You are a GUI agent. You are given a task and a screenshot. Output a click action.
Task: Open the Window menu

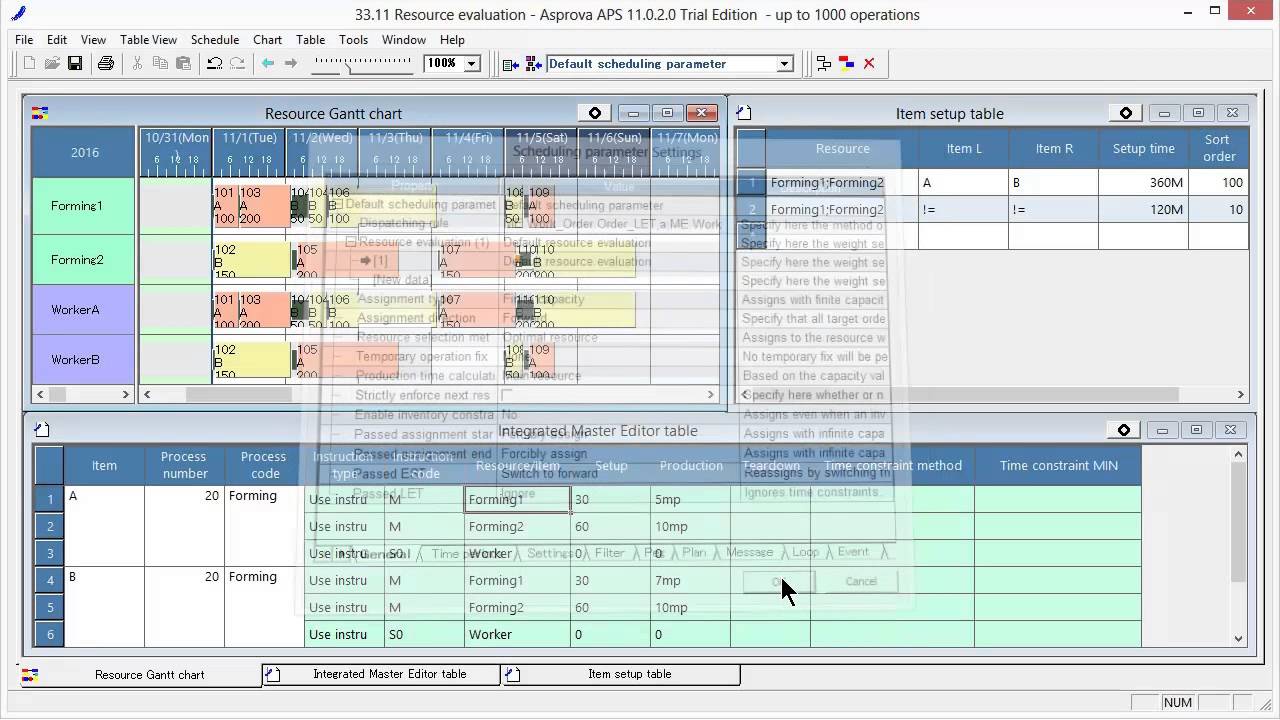404,39
